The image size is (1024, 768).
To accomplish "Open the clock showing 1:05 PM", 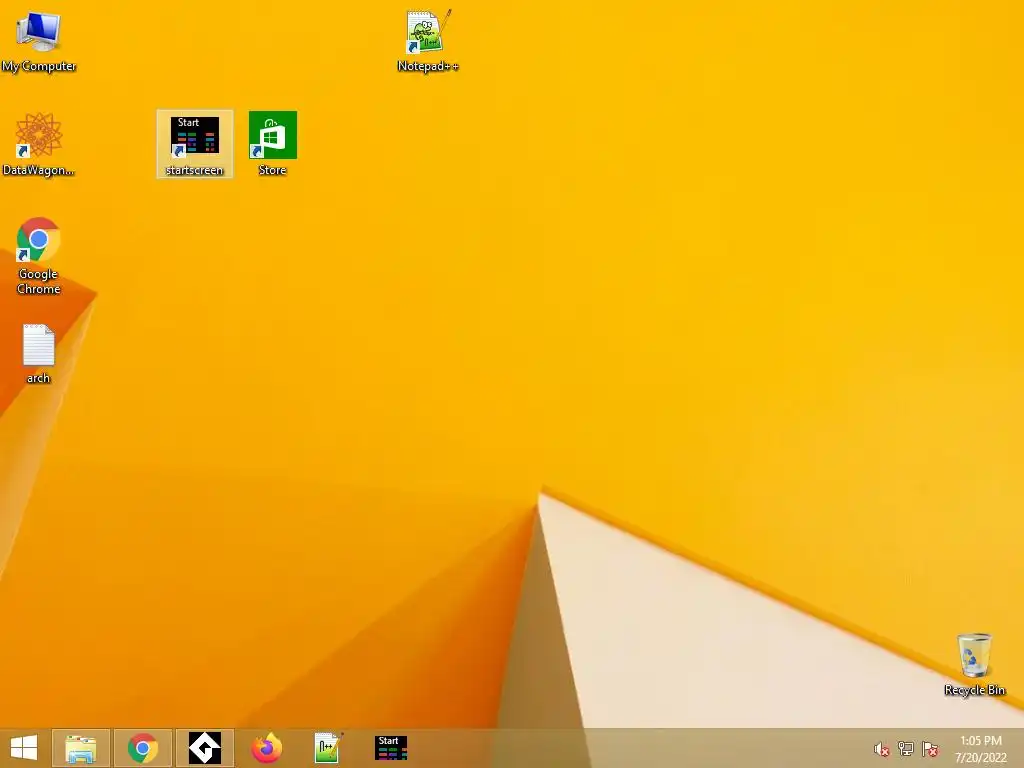I will click(x=981, y=748).
